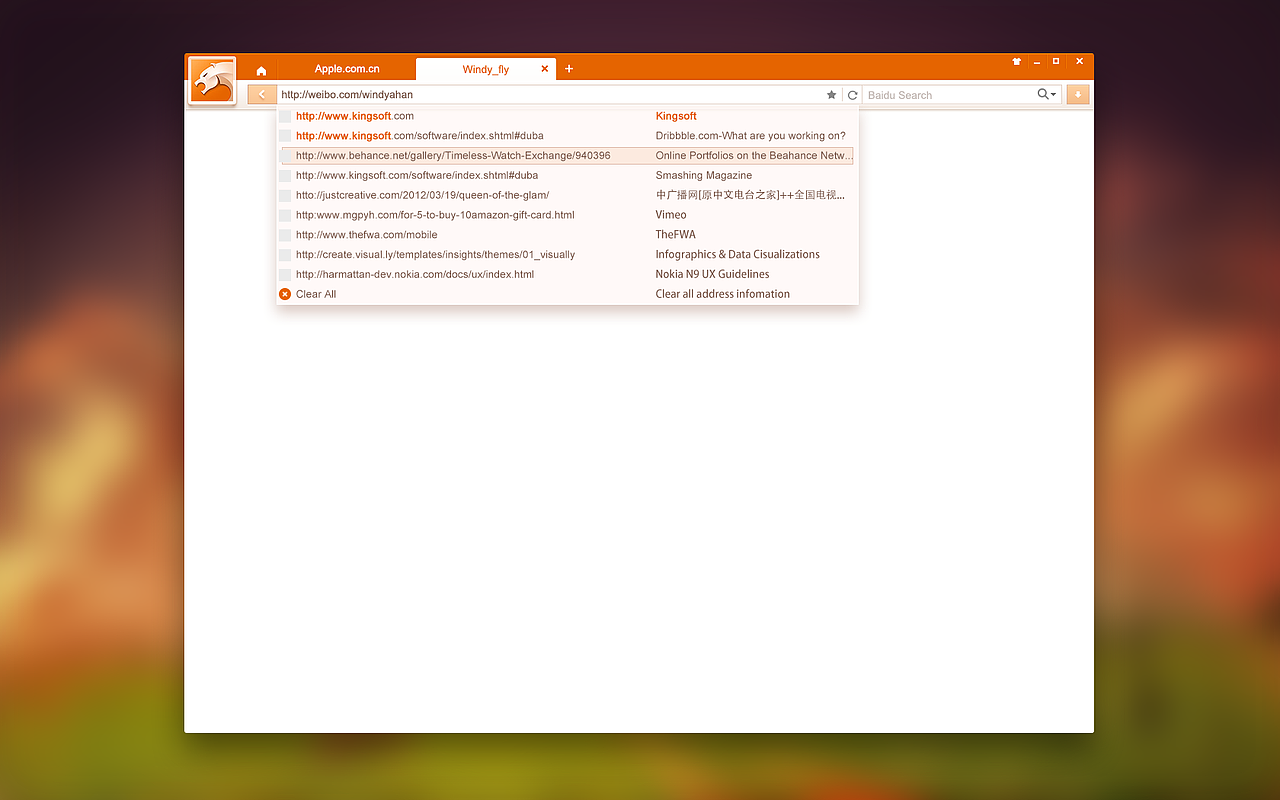Click the leopard browser logo
Image resolution: width=1280 pixels, height=800 pixels.
212,80
